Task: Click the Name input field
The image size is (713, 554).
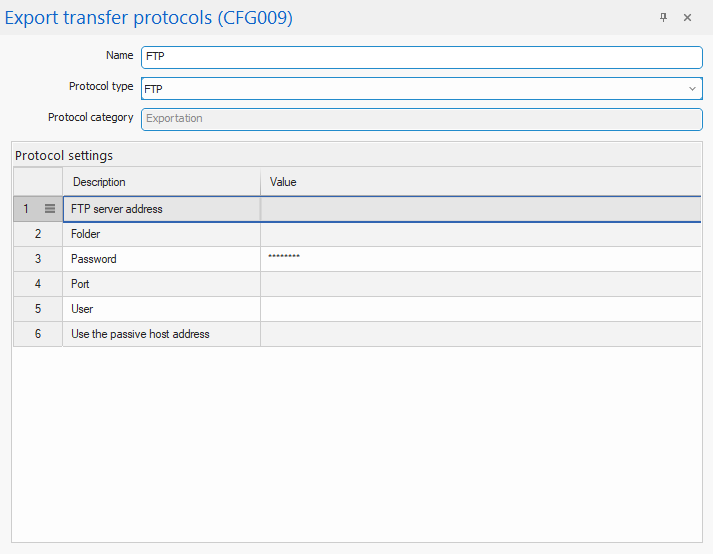Action: click(420, 57)
